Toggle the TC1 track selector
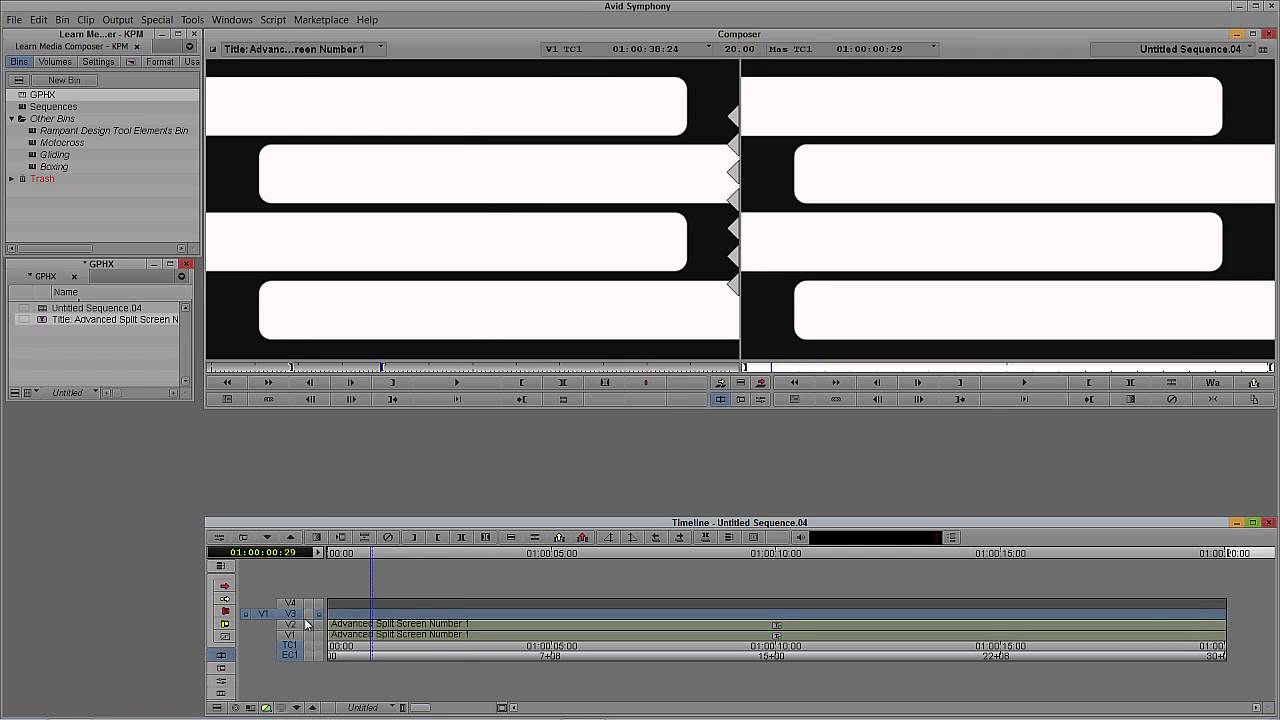 click(290, 645)
